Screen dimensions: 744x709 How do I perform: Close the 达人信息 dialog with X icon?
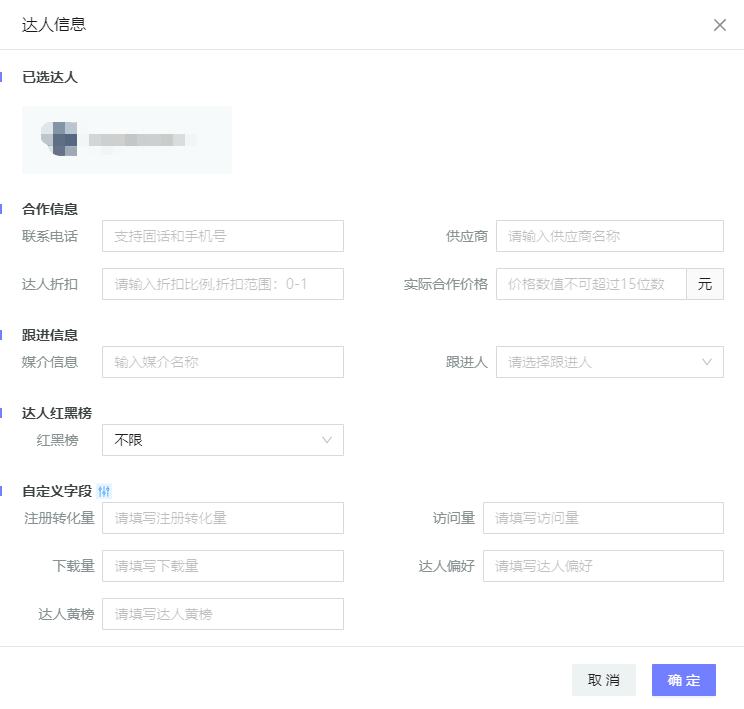pyautogui.click(x=719, y=25)
